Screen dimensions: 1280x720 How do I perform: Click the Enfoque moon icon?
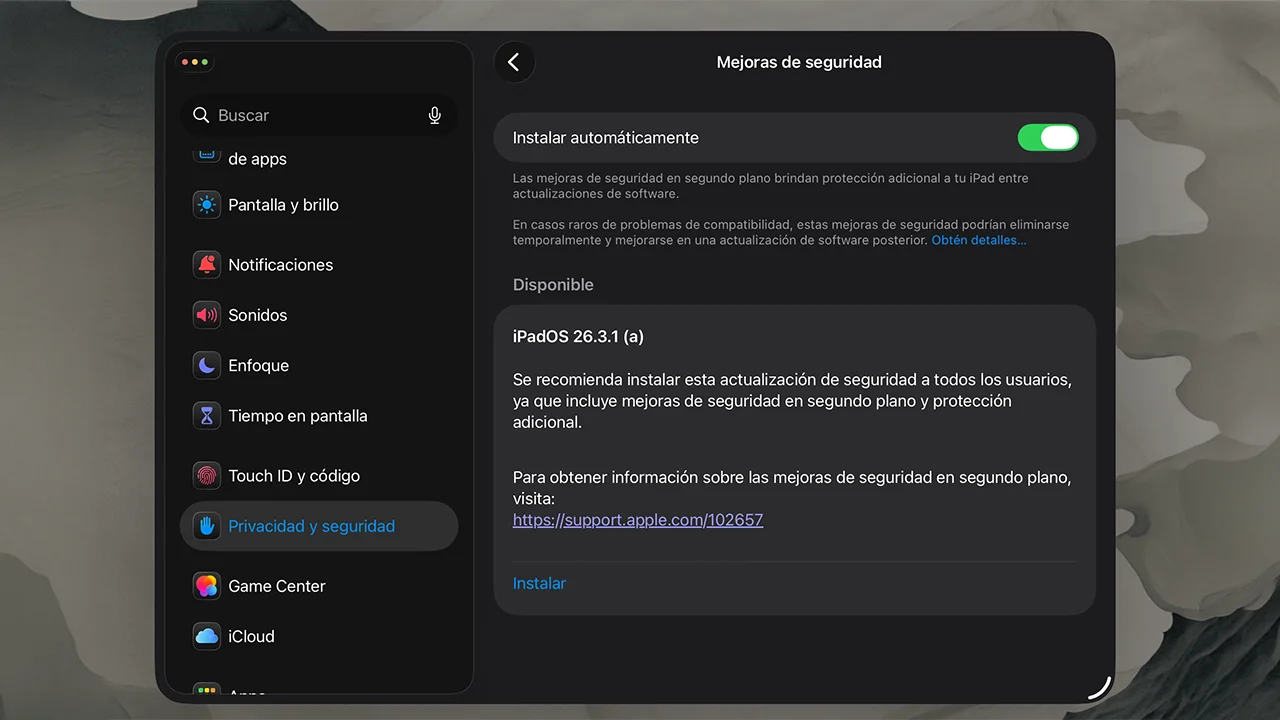click(x=207, y=366)
